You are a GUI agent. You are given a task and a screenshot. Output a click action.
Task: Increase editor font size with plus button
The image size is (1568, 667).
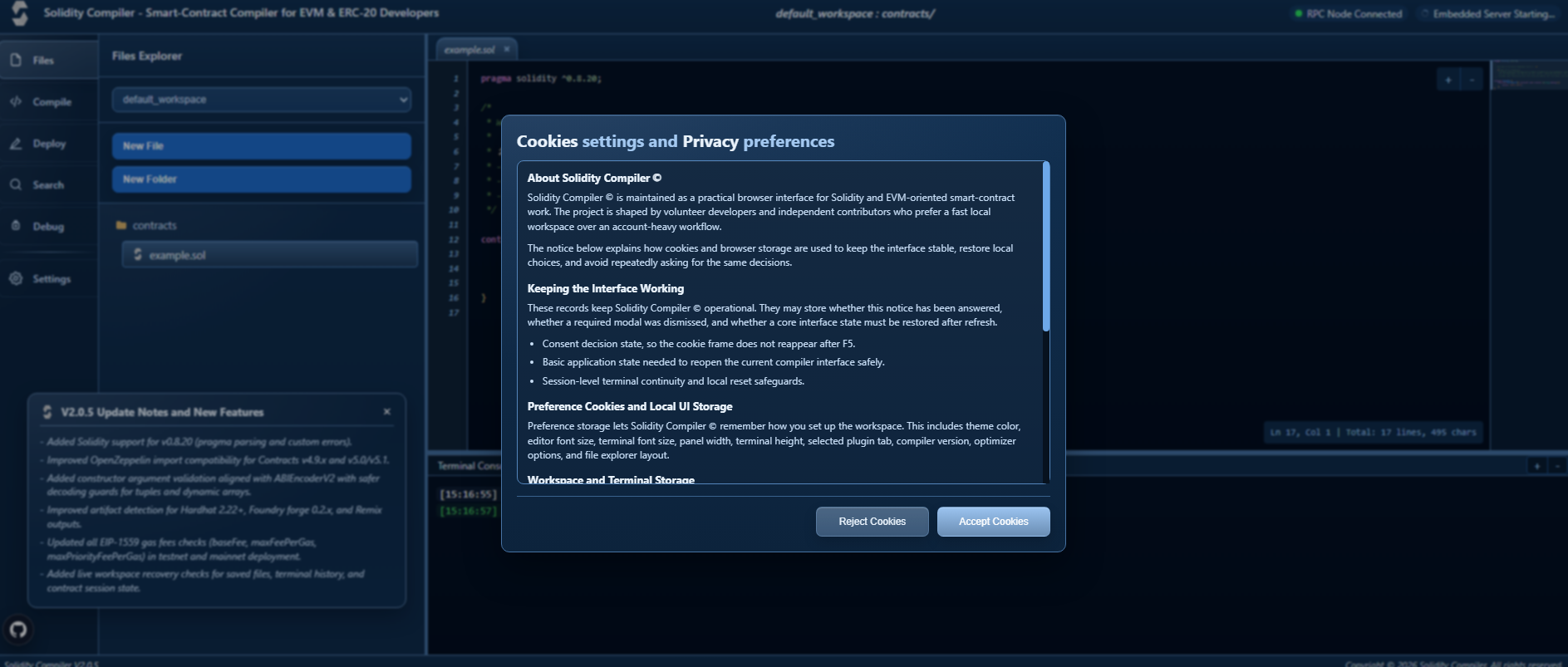coord(1448,80)
